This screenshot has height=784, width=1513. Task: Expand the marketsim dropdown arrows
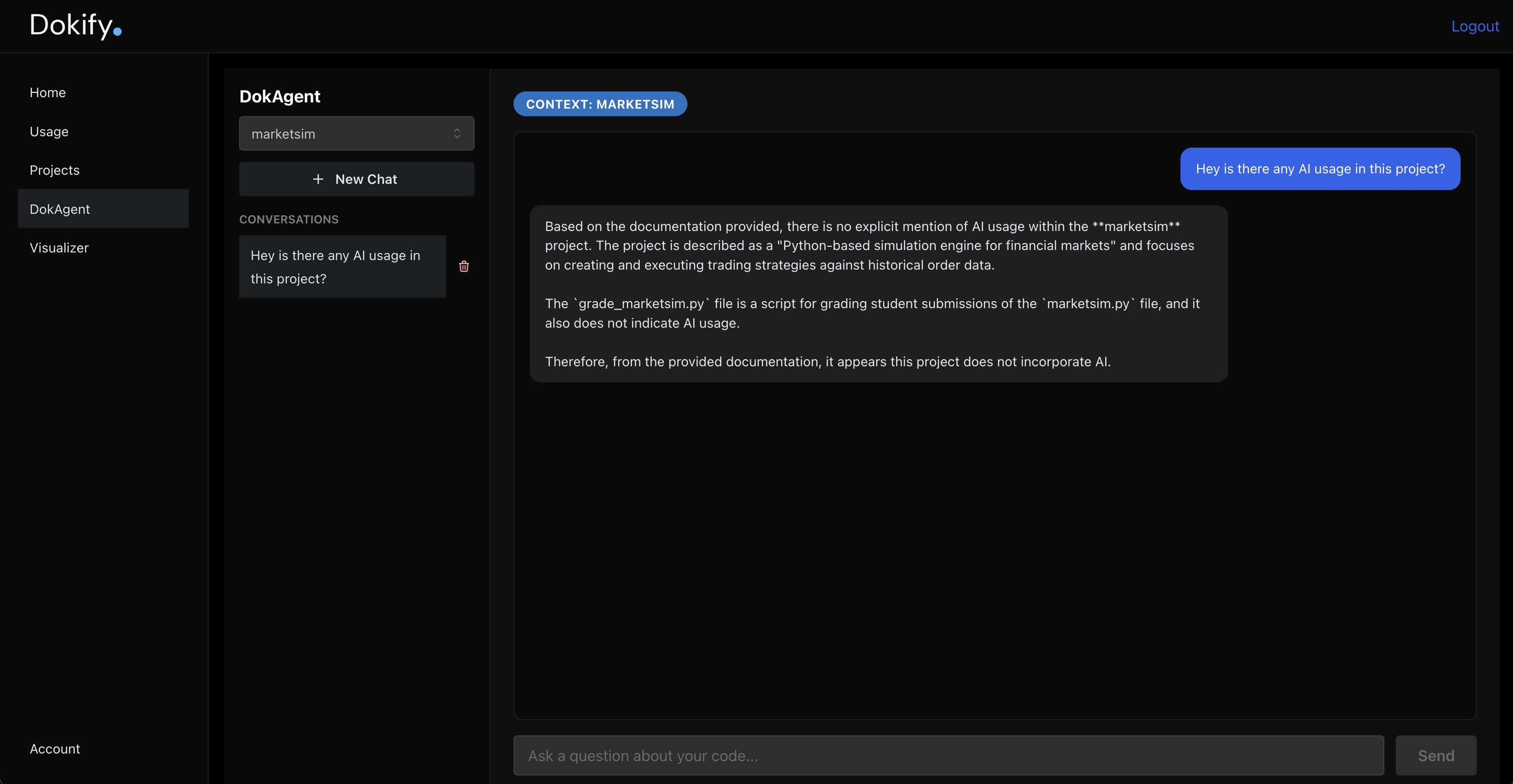click(457, 134)
